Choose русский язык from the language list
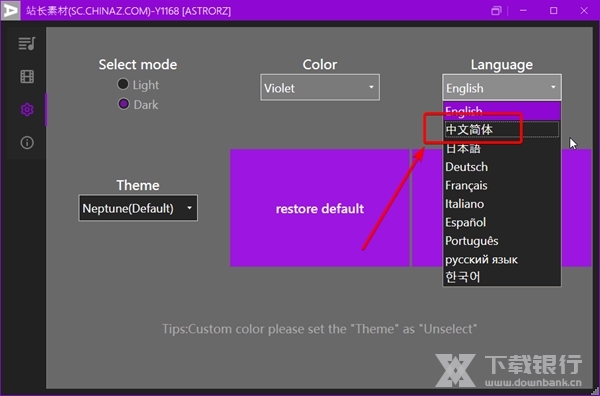 pos(502,259)
